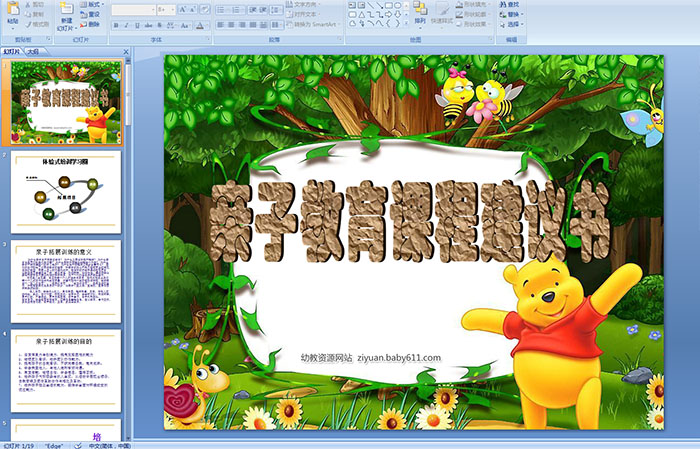Image resolution: width=700 pixels, height=449 pixels.
Task: Select the Triangle shape
Action: click(362, 15)
